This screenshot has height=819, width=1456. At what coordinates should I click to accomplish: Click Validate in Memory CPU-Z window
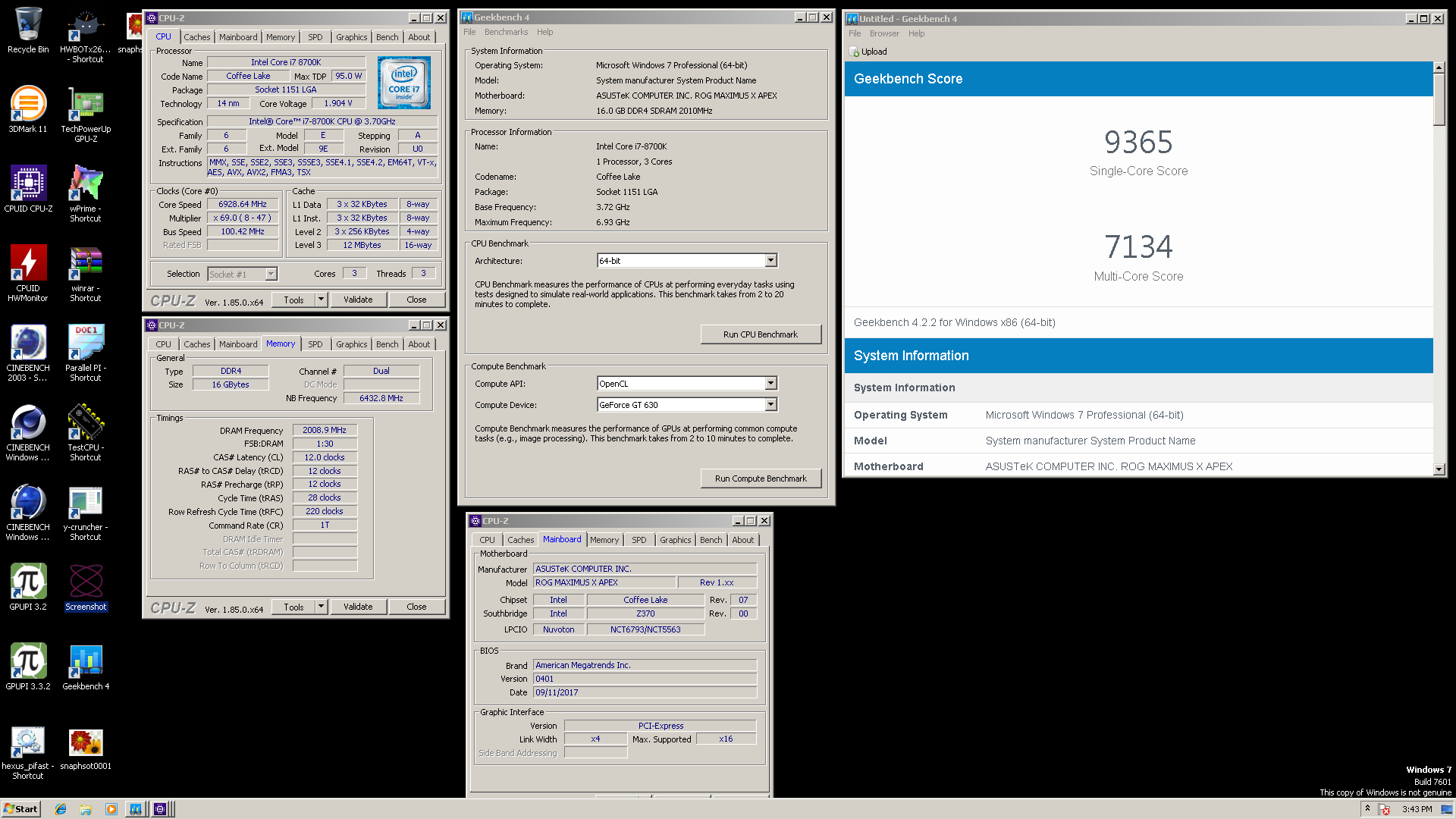coord(358,607)
